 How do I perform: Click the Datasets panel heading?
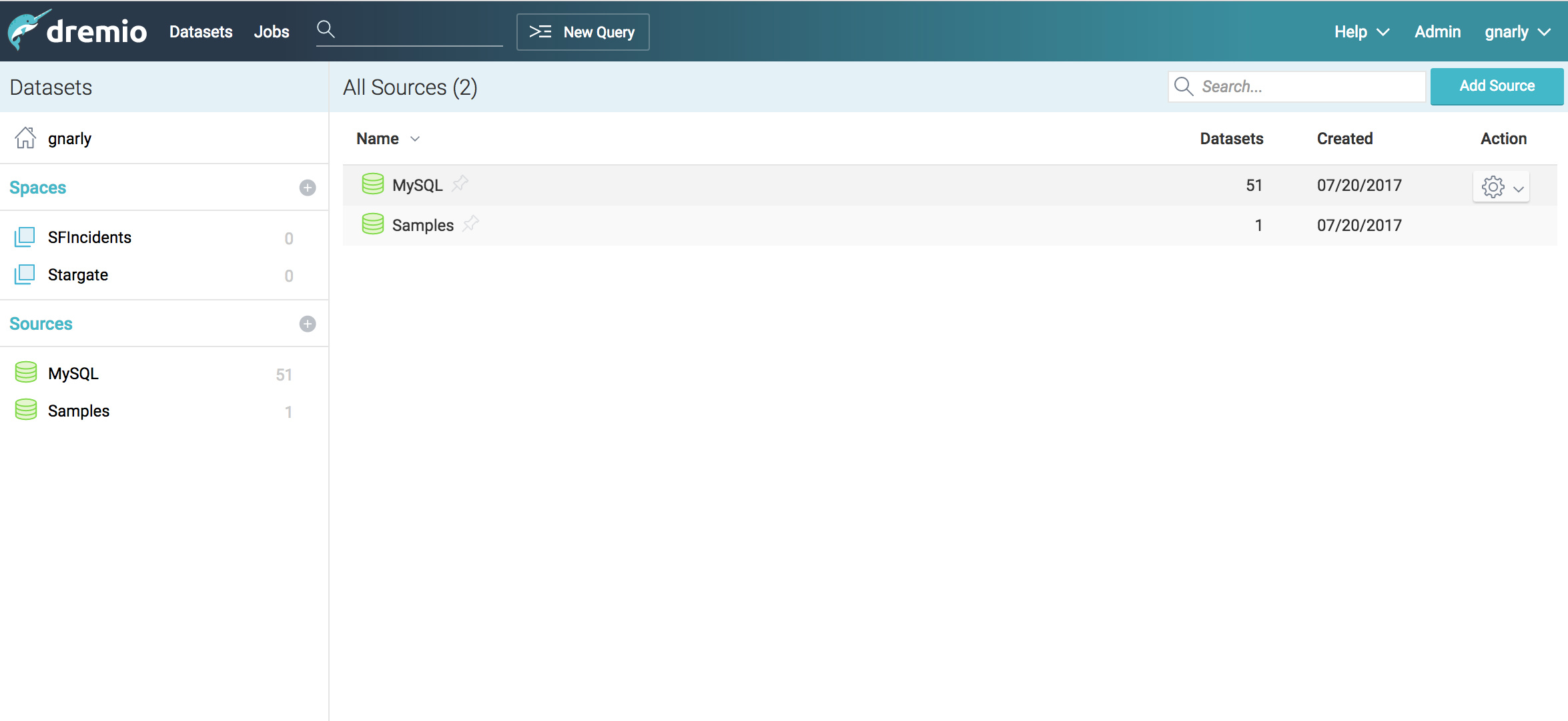point(51,87)
